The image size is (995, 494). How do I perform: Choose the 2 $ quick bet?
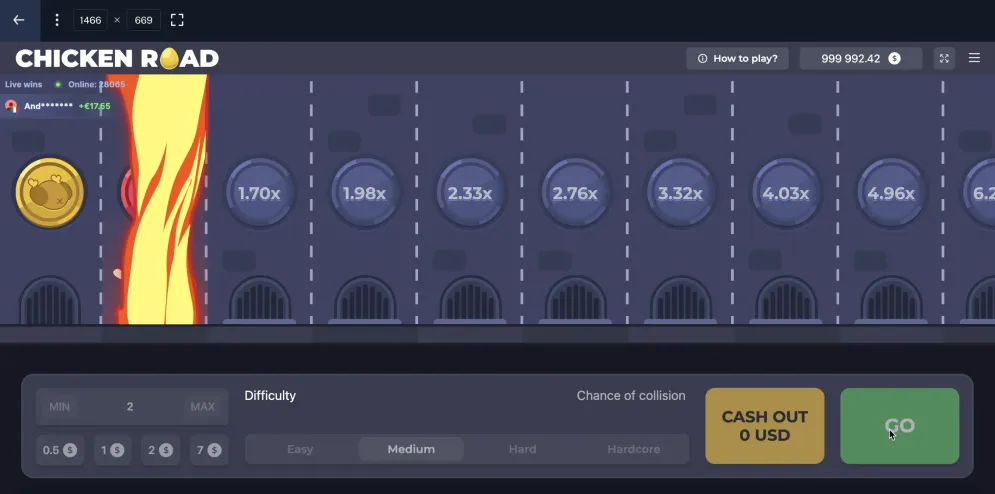161,450
